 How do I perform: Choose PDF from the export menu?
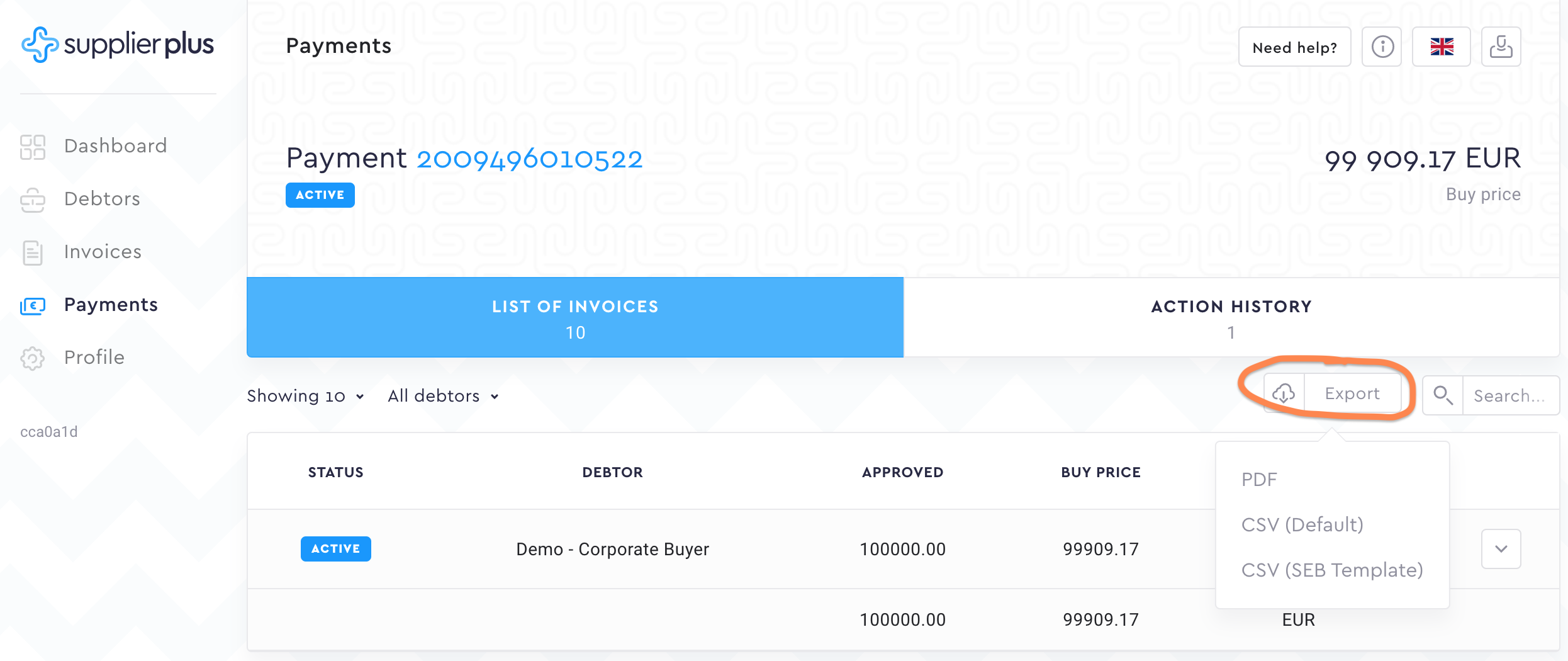(1259, 480)
